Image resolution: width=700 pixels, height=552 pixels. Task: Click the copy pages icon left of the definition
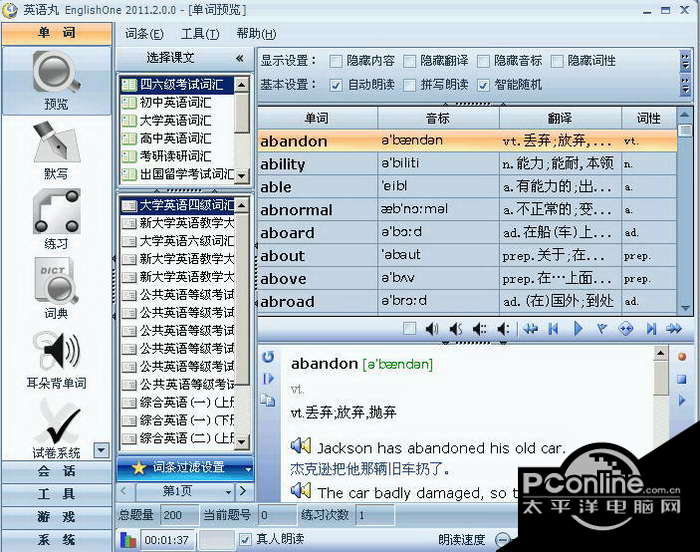click(x=268, y=400)
